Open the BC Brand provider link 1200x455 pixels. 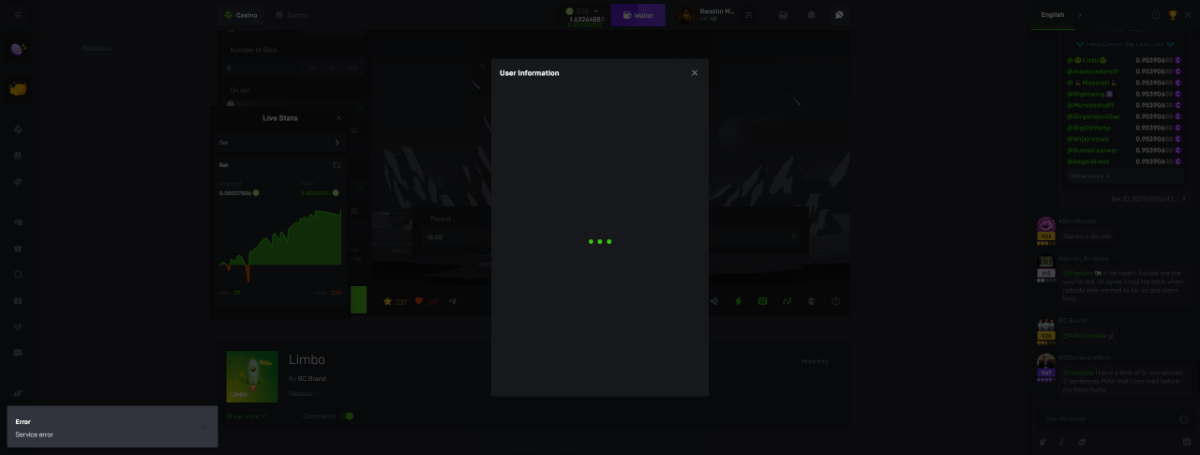(311, 379)
